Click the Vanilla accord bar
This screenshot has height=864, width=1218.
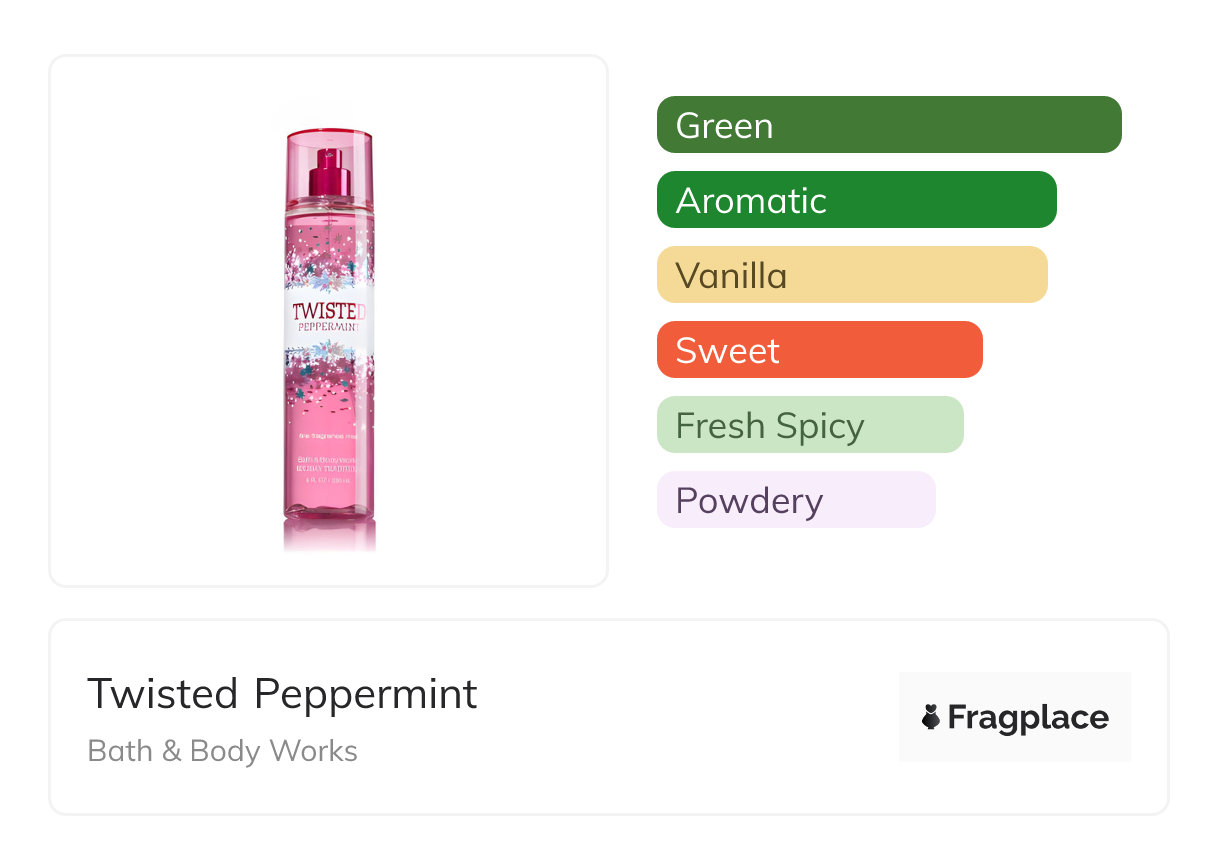(851, 275)
